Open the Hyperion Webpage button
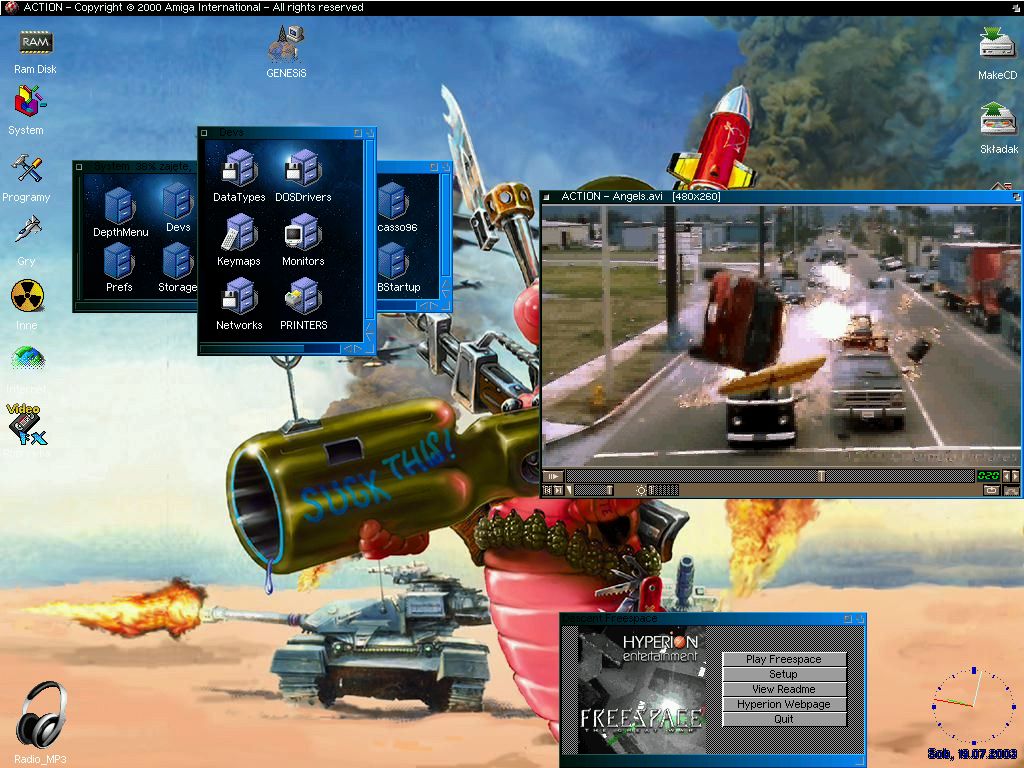Screen dimensions: 1024x768 coord(784,704)
